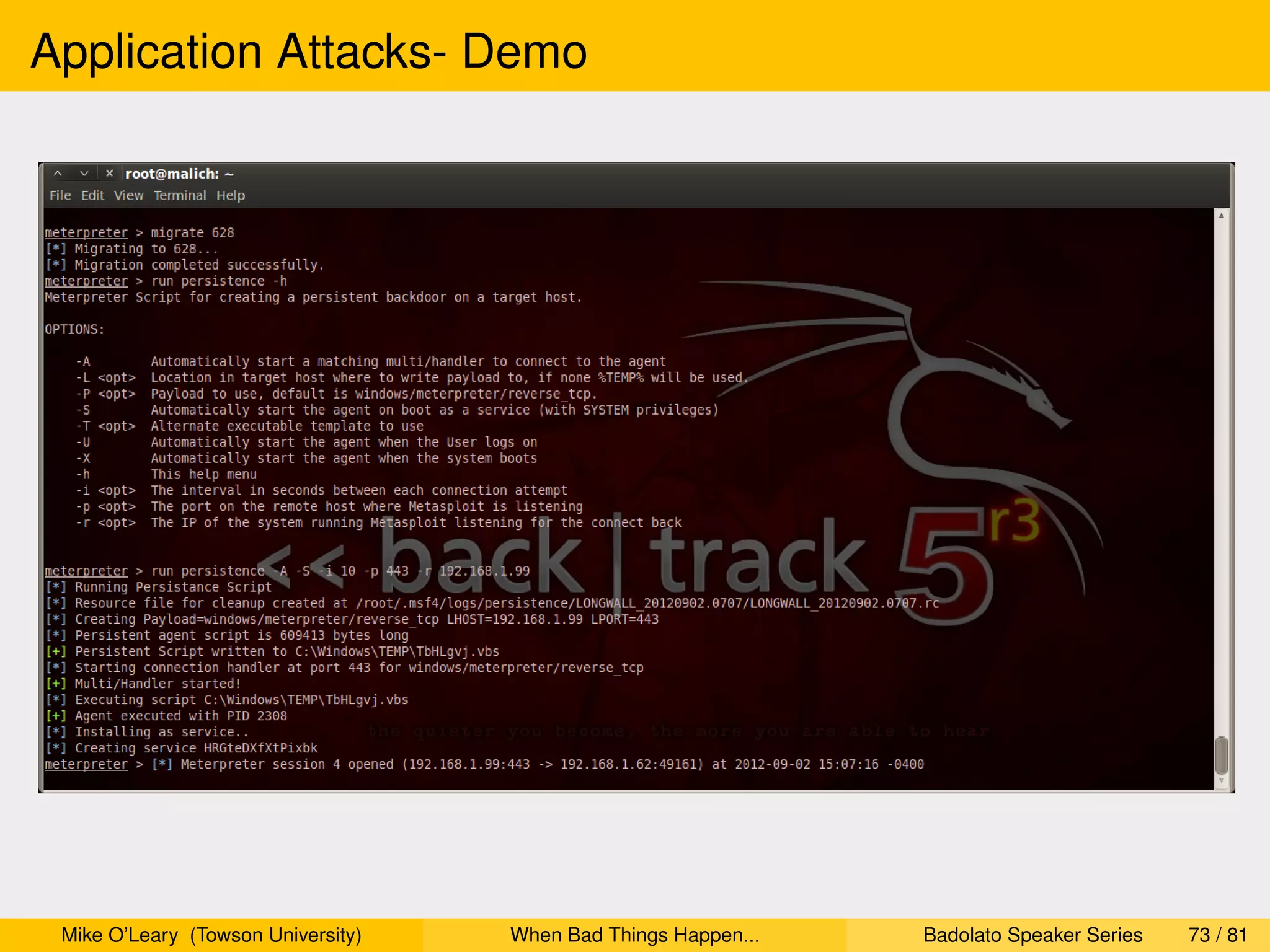The width and height of the screenshot is (1270, 952).
Task: Click the '-h' This help menu line
Action: pyautogui.click(x=166, y=475)
